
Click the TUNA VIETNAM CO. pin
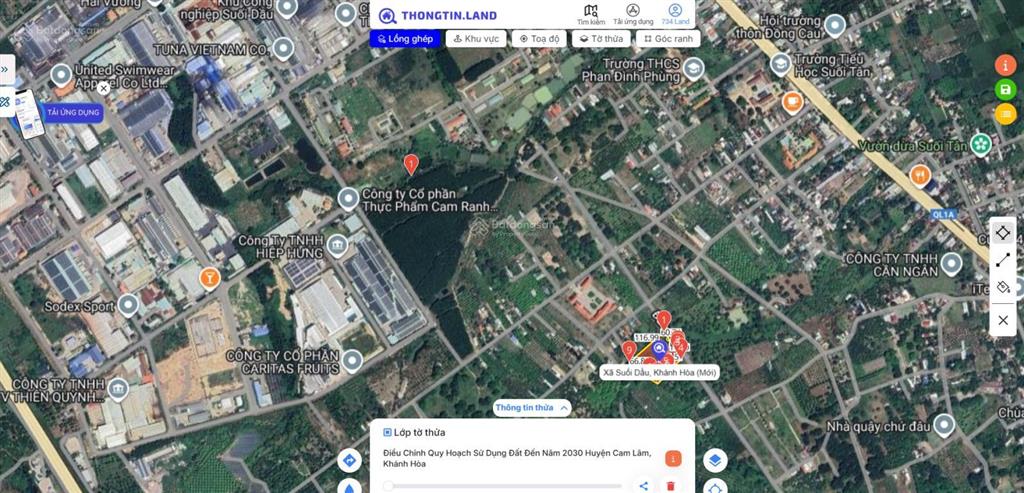(283, 49)
